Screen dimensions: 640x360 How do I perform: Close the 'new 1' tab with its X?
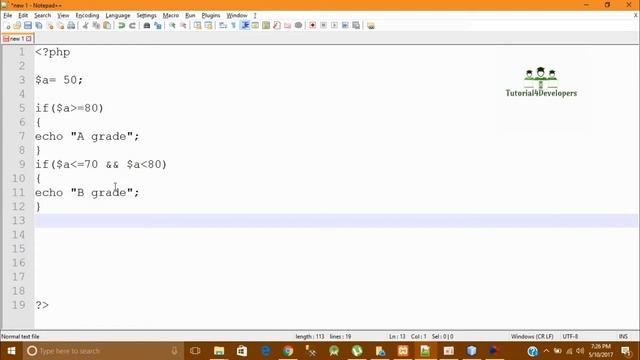click(x=29, y=39)
